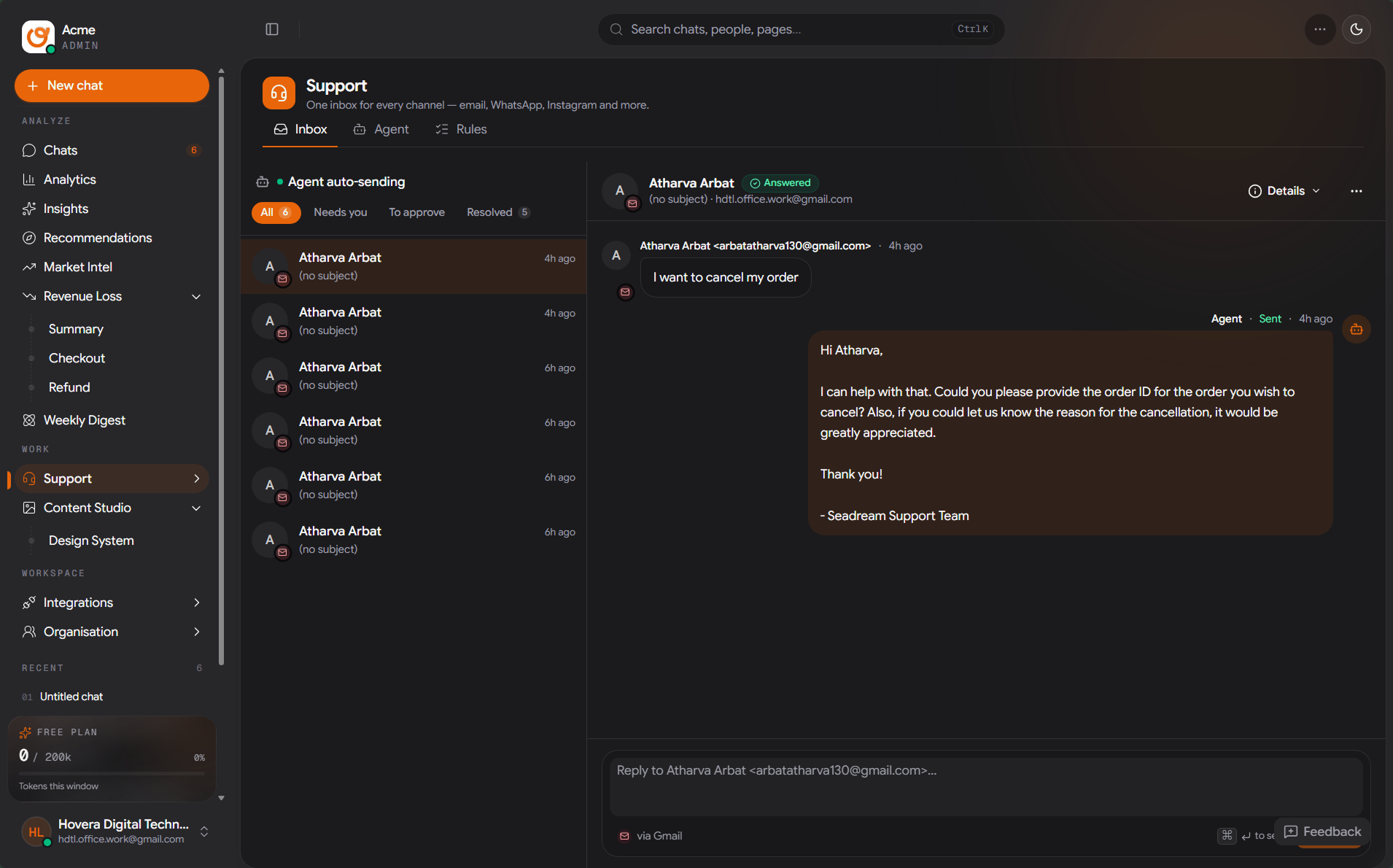
Task: Open the Refund sidebar link
Action: tap(69, 387)
